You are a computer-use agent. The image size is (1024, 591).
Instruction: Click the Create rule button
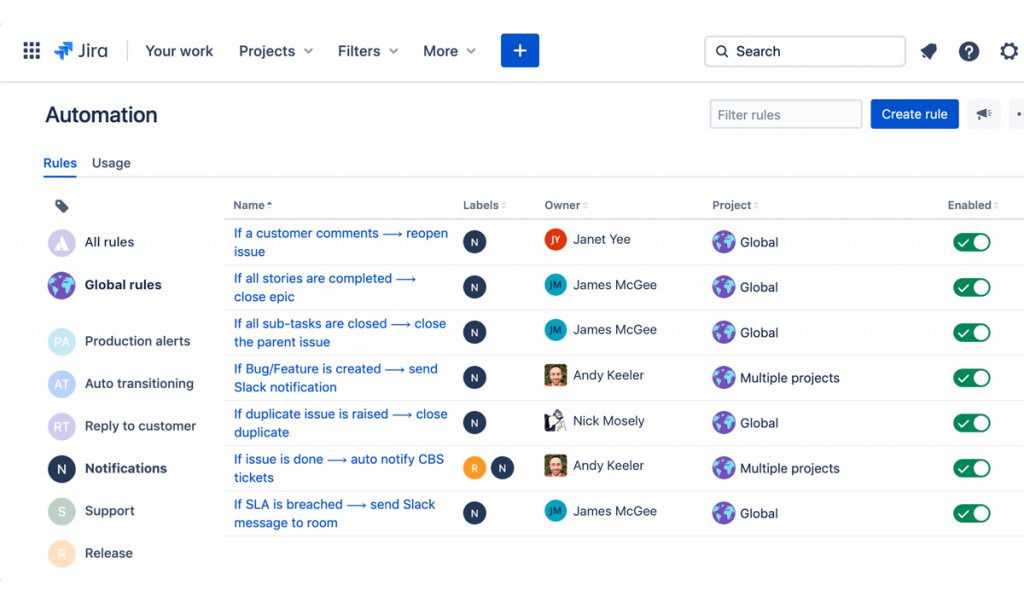[x=914, y=114]
